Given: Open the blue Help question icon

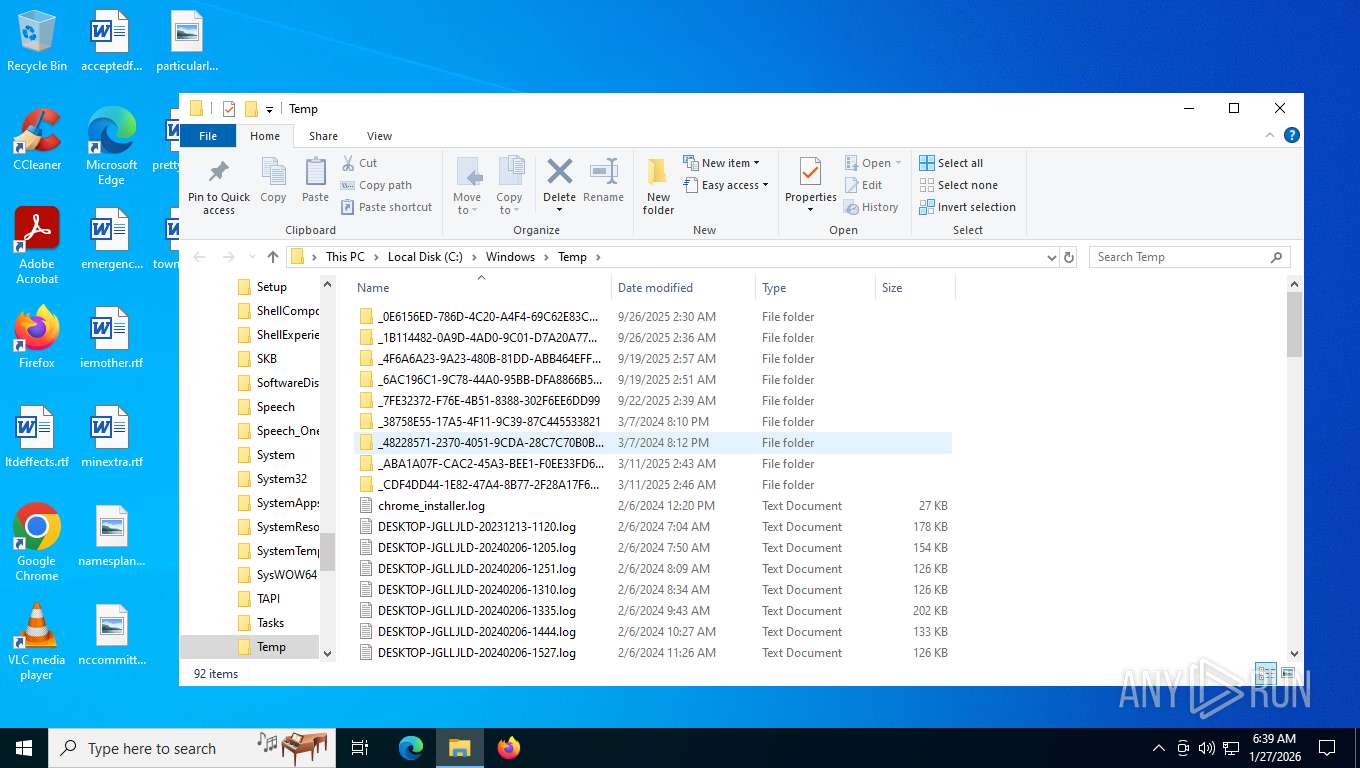Looking at the screenshot, I should coord(1292,135).
